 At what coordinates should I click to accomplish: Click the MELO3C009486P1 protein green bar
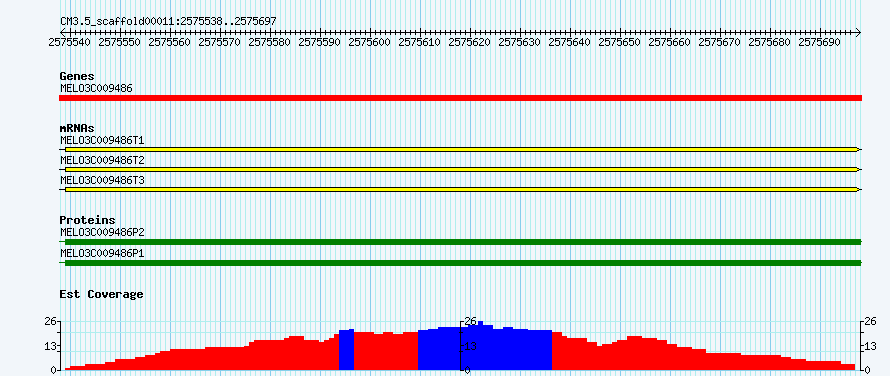pyautogui.click(x=460, y=262)
